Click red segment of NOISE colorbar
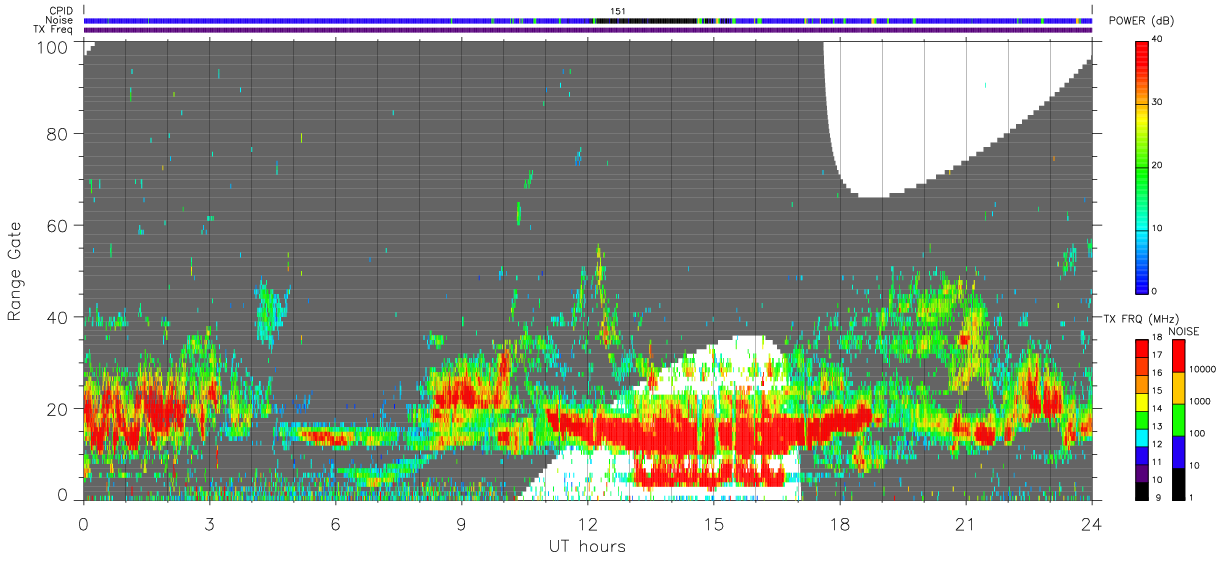Screen dimensions: 1228x567 click(x=1179, y=355)
